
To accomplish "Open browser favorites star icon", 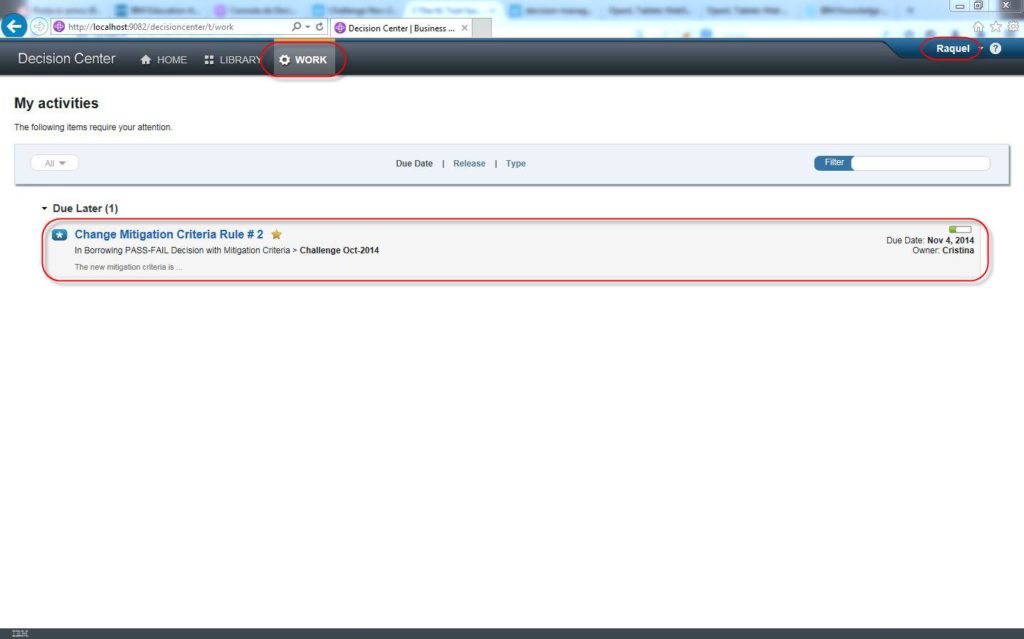I will (995, 27).
